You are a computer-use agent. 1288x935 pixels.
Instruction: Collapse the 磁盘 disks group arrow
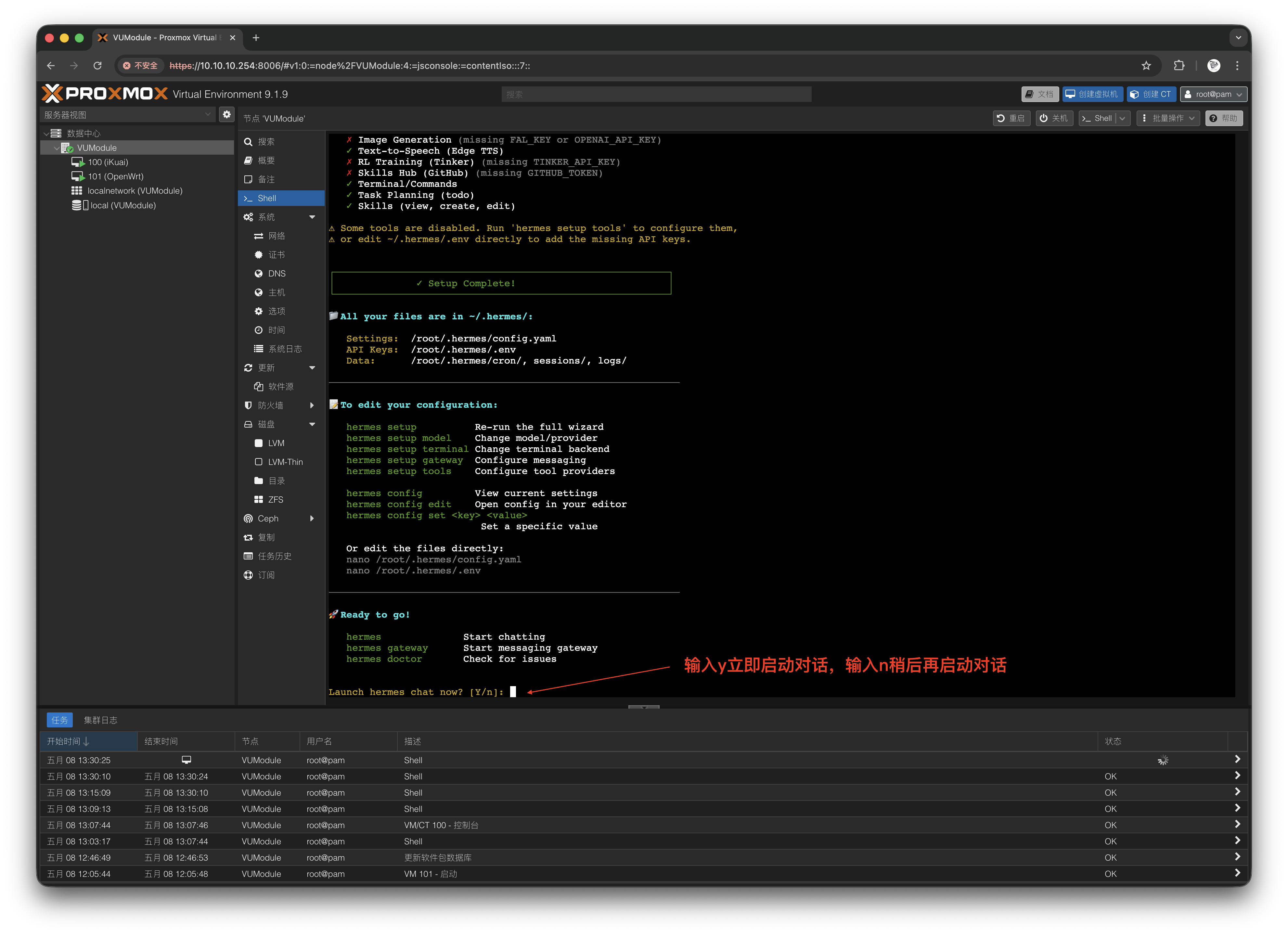pos(312,424)
